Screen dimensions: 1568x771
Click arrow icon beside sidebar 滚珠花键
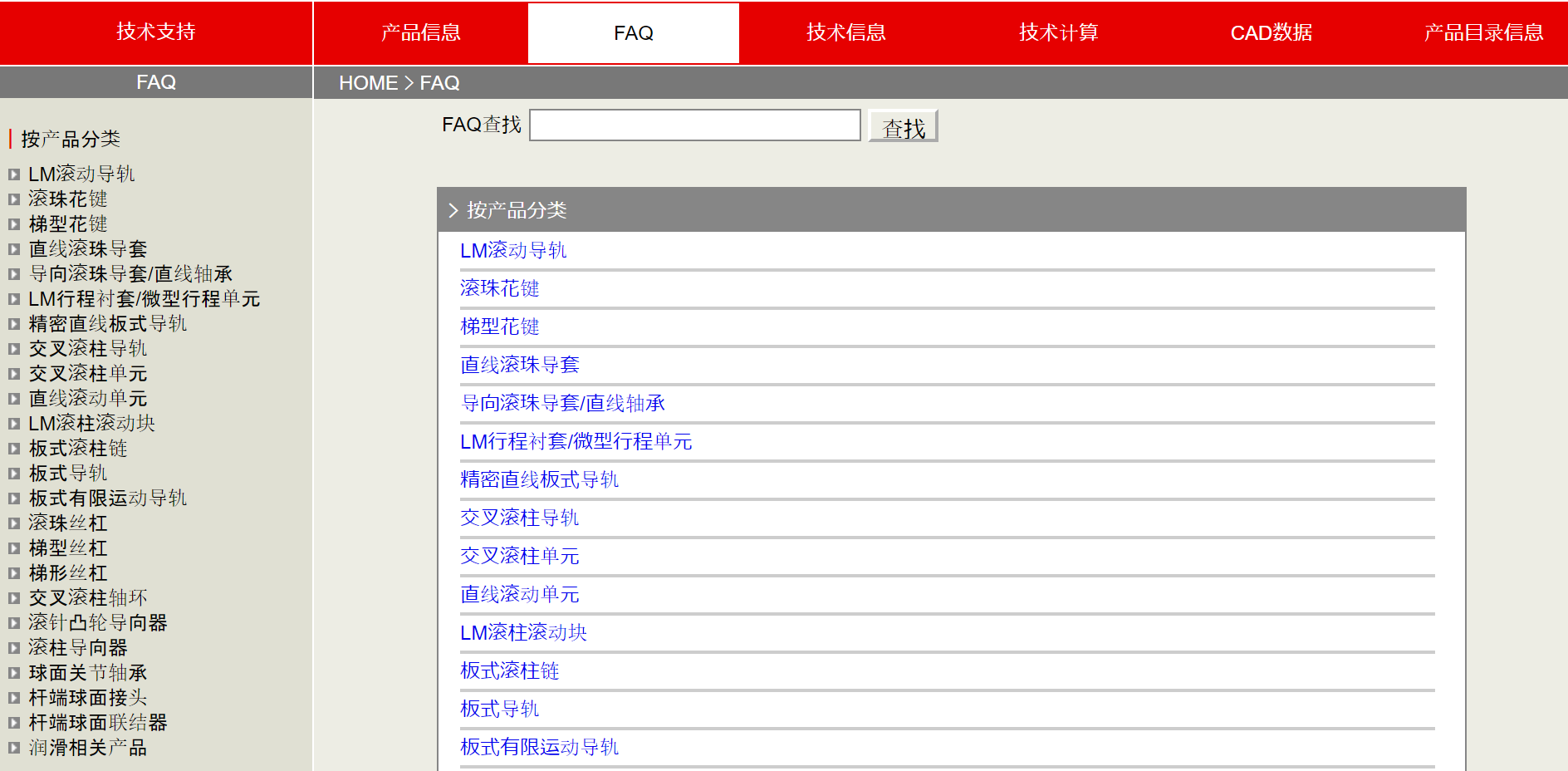14,199
